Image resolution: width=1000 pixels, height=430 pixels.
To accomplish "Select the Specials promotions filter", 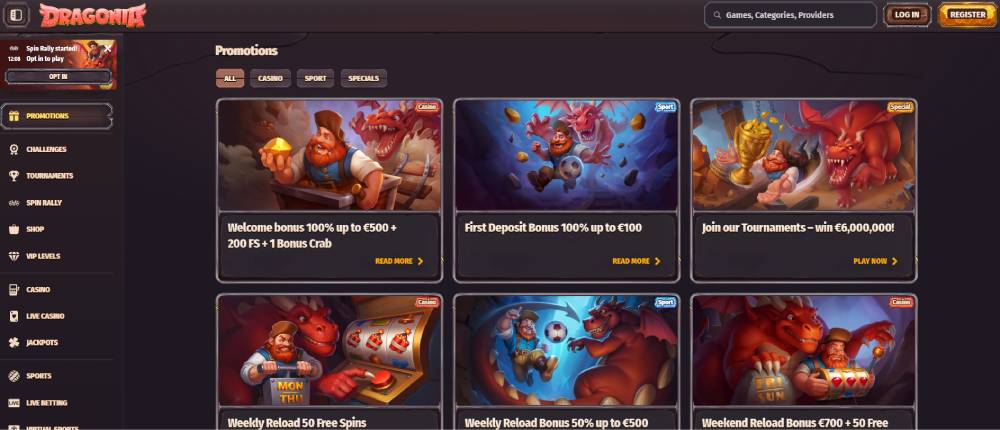I will point(364,78).
